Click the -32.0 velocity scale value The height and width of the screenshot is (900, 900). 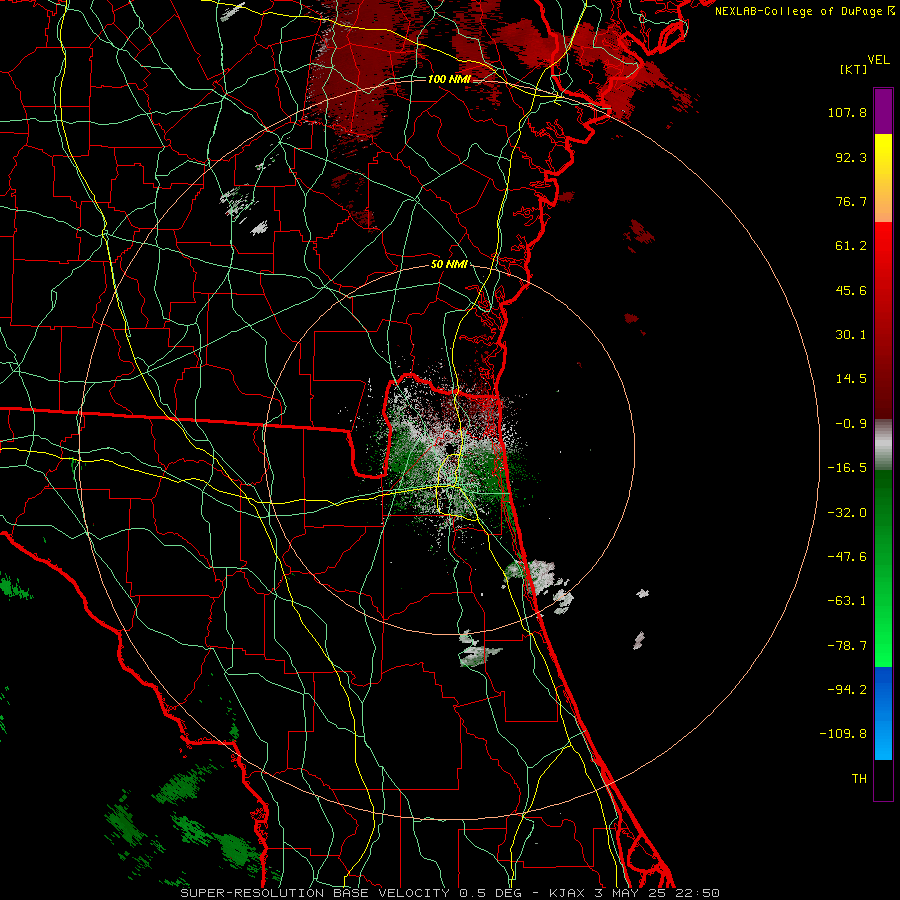point(847,513)
